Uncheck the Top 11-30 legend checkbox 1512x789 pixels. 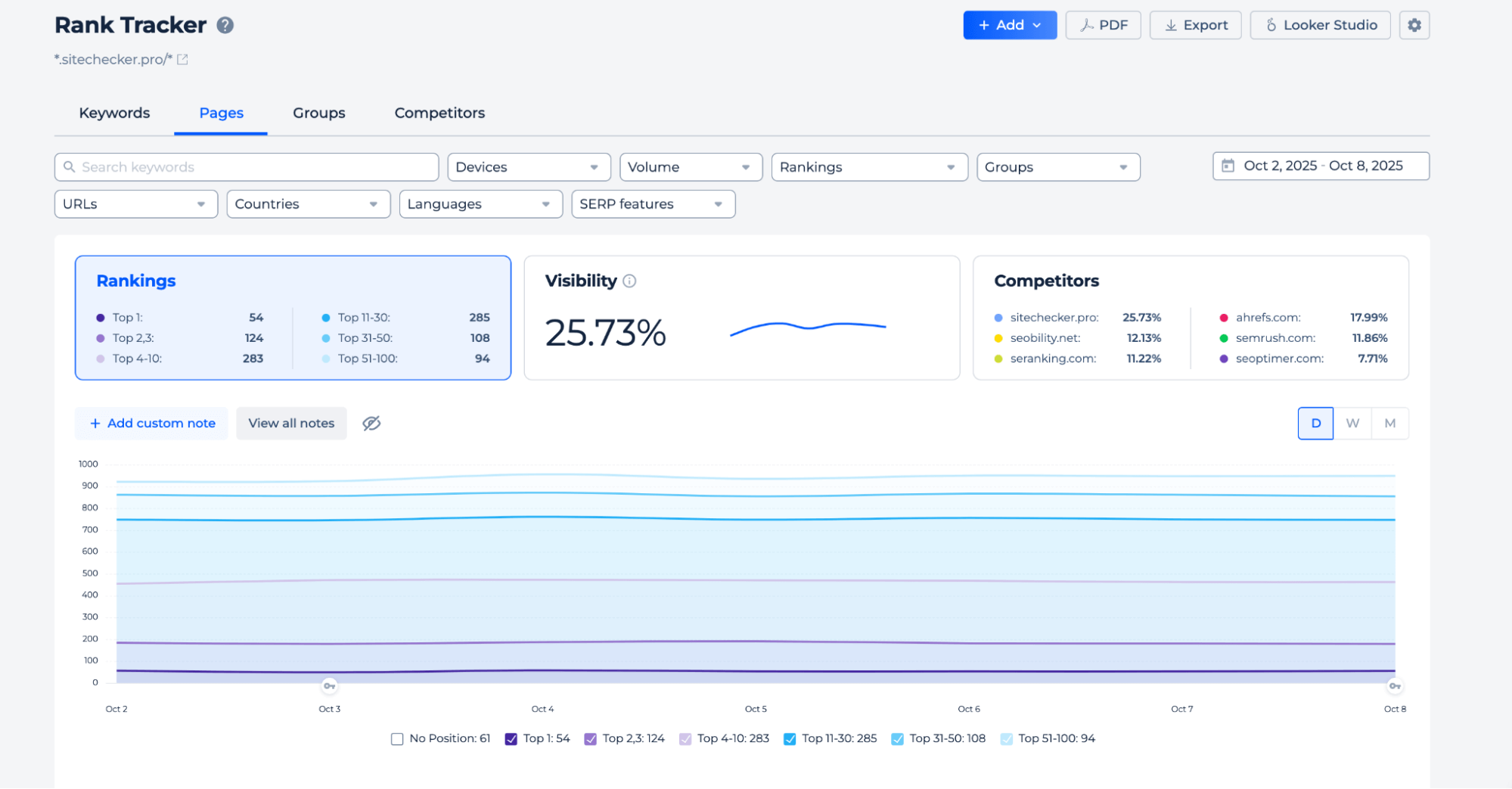790,739
